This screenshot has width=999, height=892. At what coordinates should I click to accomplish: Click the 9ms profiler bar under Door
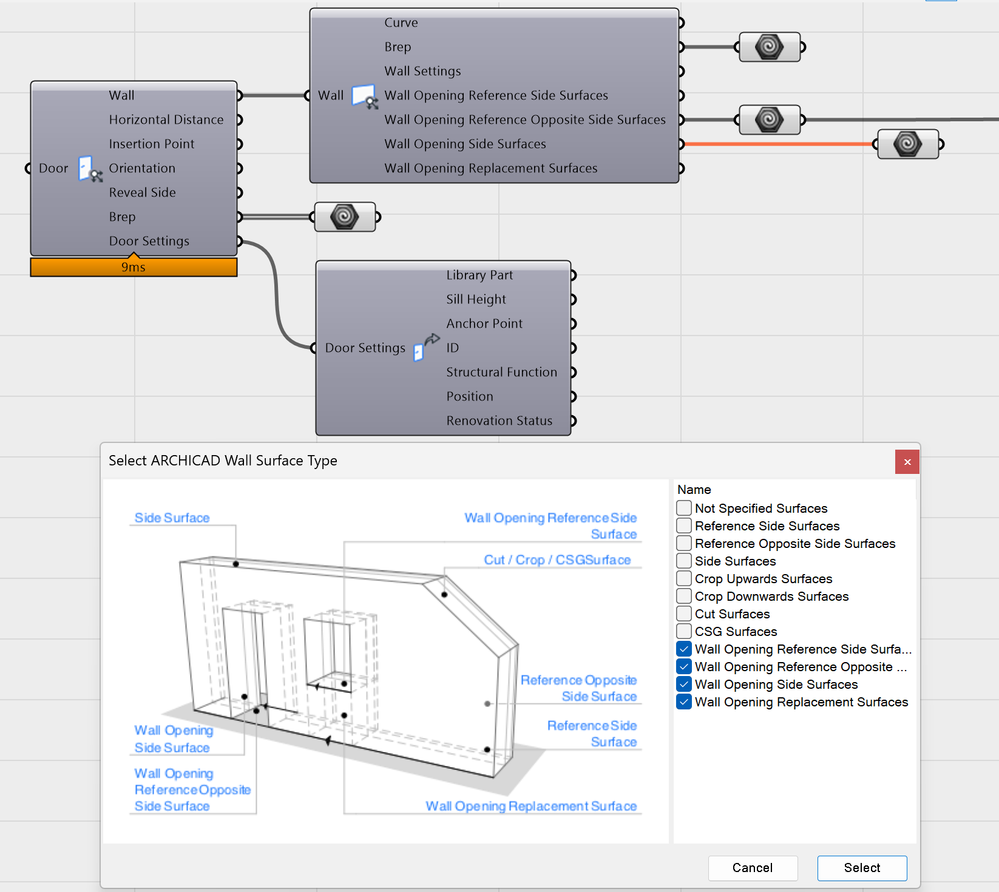[134, 267]
